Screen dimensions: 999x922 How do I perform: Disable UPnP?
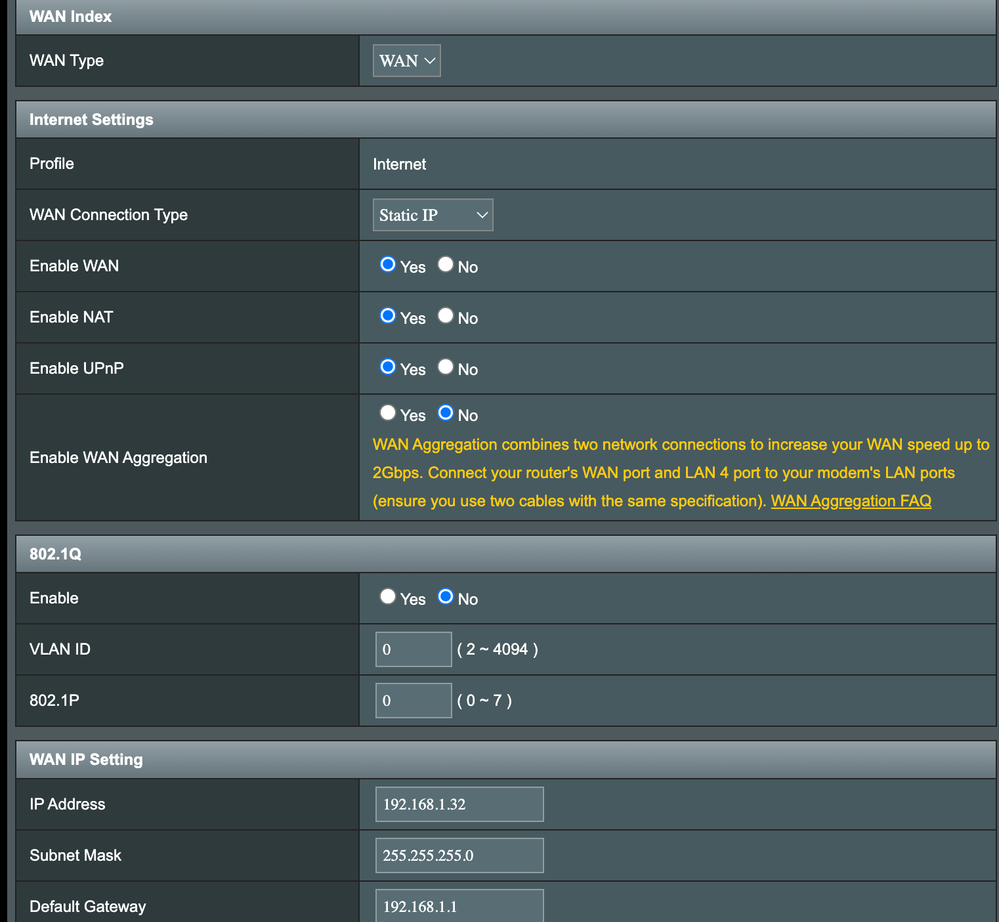[x=446, y=367]
